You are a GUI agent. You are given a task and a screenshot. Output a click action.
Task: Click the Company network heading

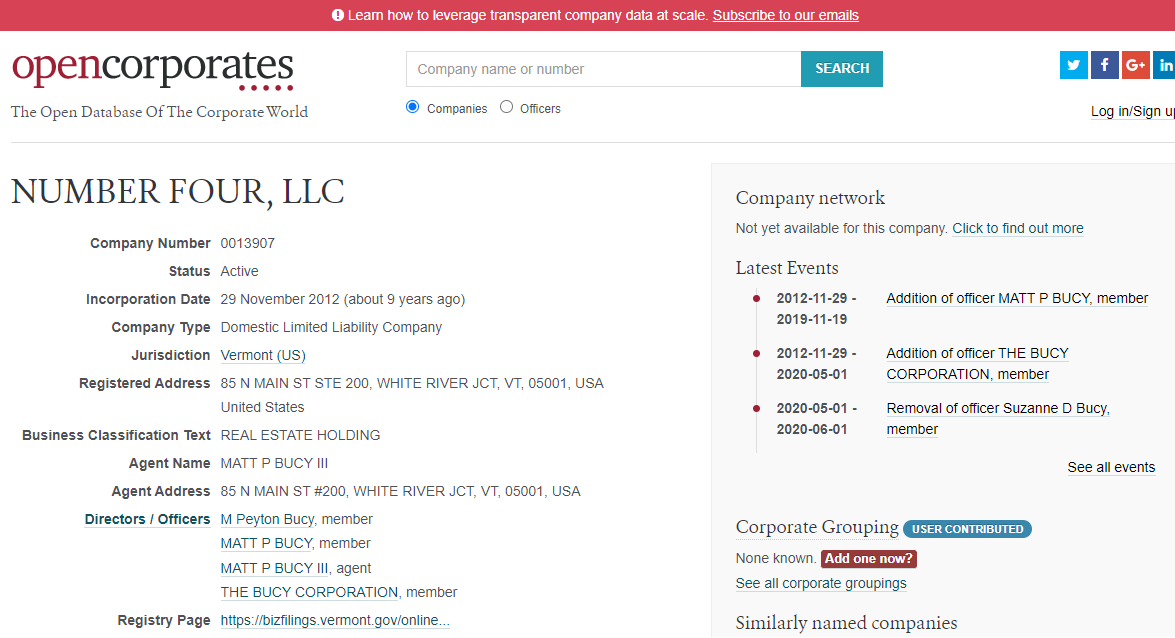point(810,198)
